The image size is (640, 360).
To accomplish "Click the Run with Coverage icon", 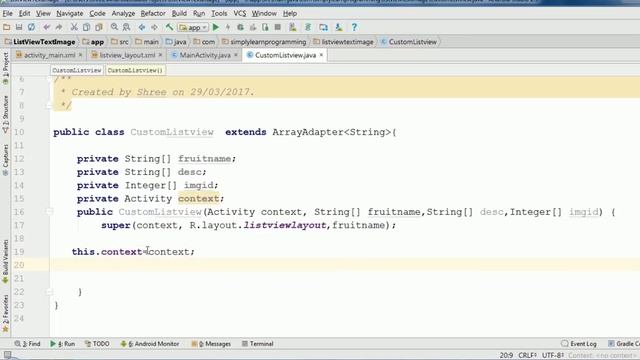I will [253, 27].
